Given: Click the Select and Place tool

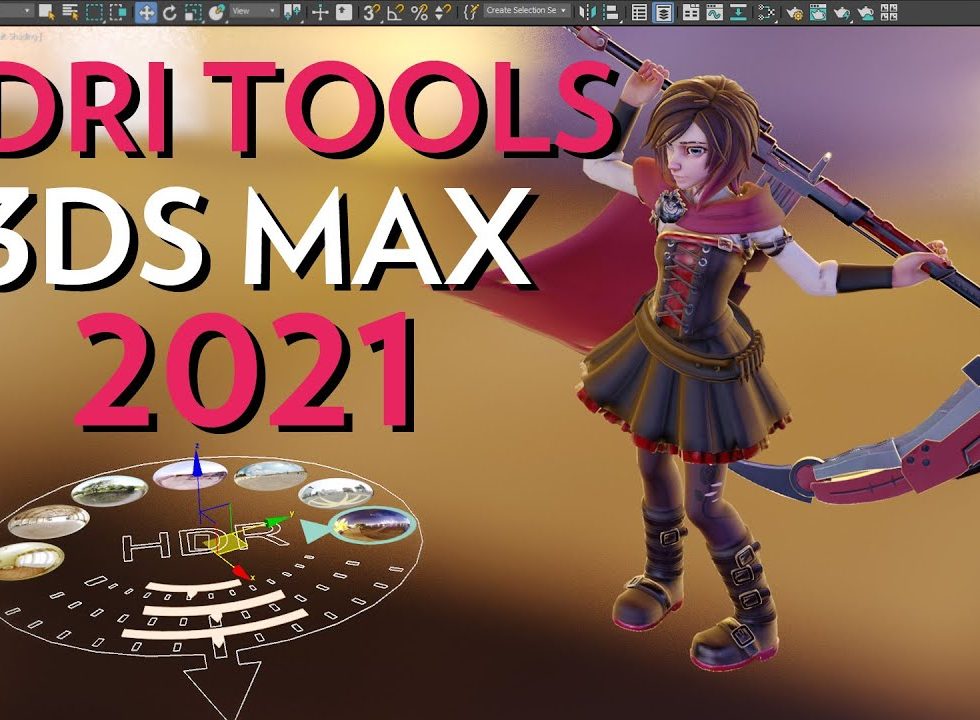Looking at the screenshot, I should coord(217,12).
